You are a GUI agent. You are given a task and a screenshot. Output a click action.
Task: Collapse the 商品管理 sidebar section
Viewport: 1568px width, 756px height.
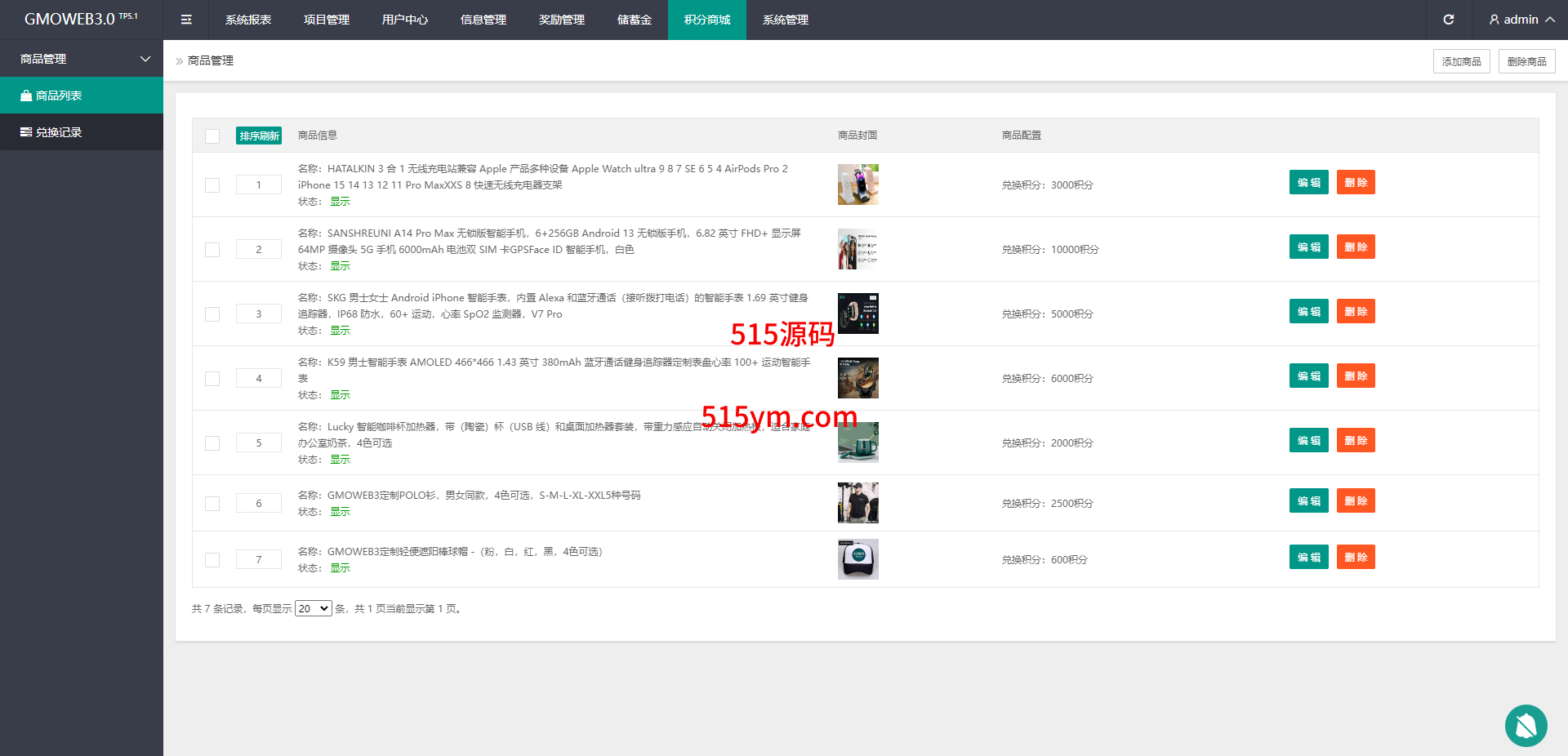145,59
